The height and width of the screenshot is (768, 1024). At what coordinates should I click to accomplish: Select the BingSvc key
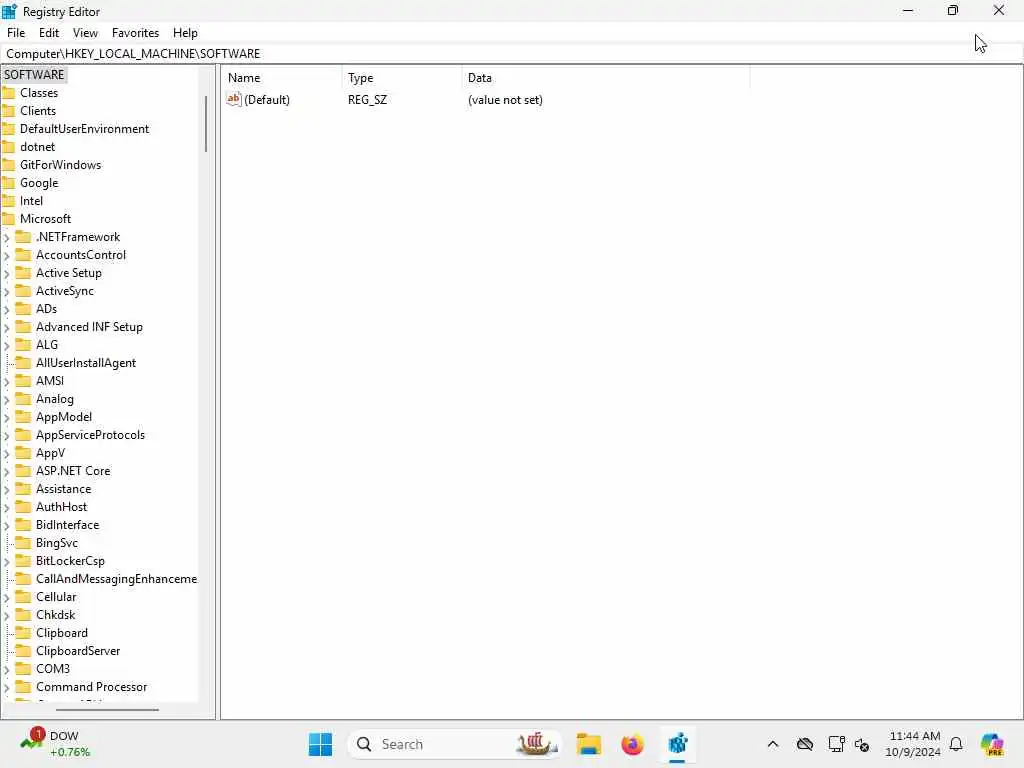pos(57,543)
